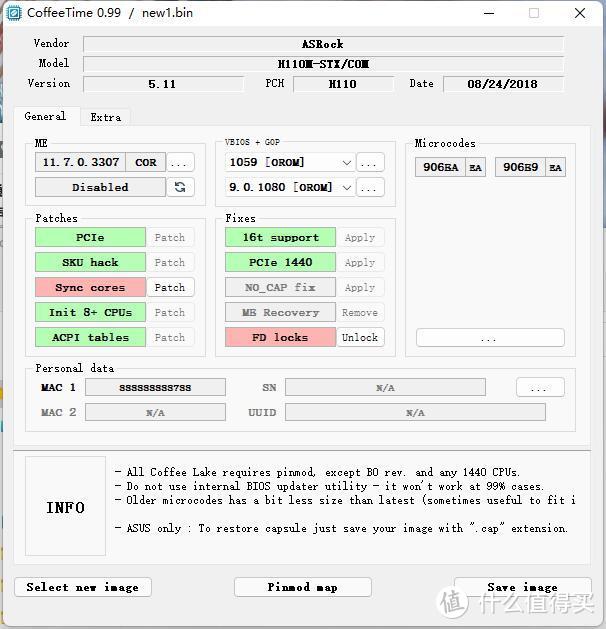Click the ME refresh icon button

[180, 187]
